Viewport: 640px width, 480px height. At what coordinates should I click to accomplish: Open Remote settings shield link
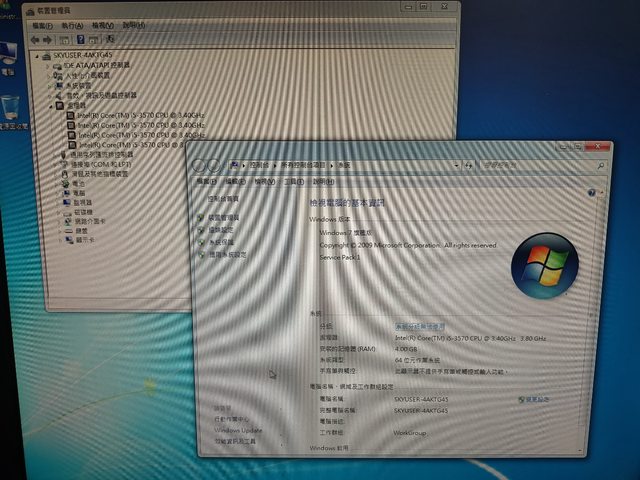(224, 229)
